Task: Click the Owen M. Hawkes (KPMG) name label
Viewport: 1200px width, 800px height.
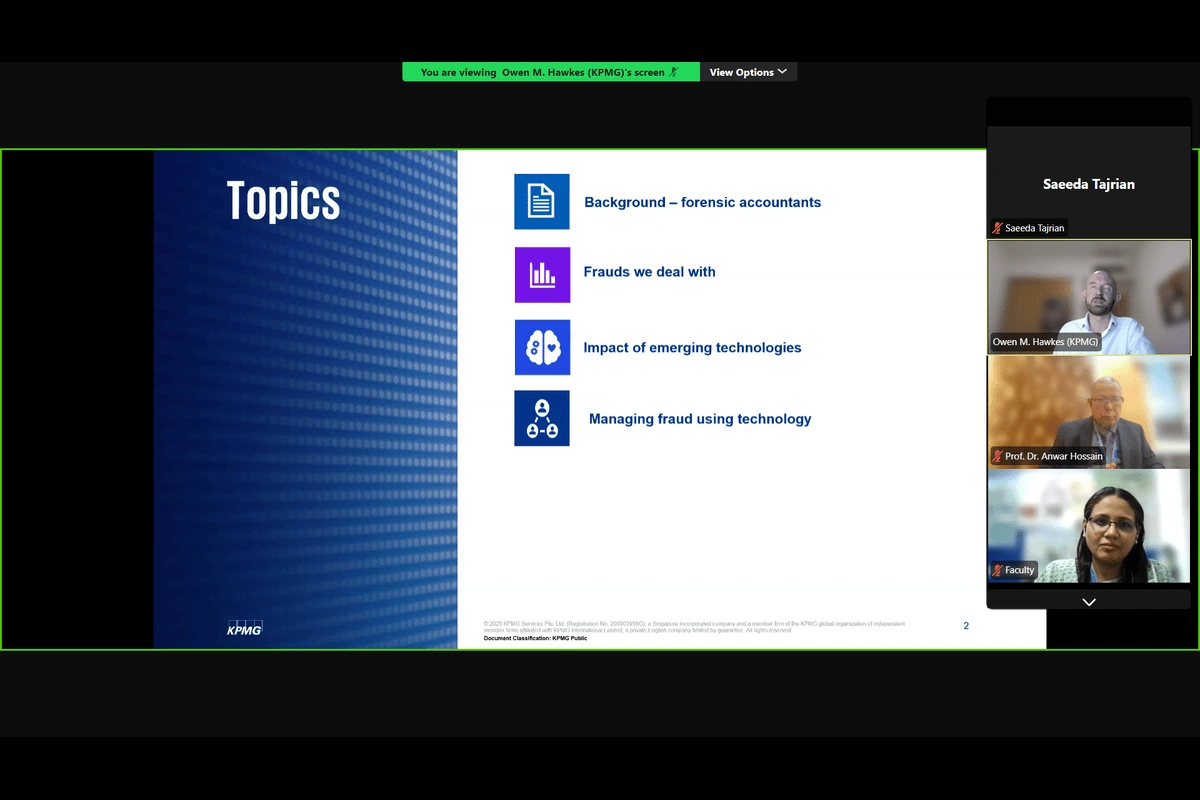Action: 1045,342
